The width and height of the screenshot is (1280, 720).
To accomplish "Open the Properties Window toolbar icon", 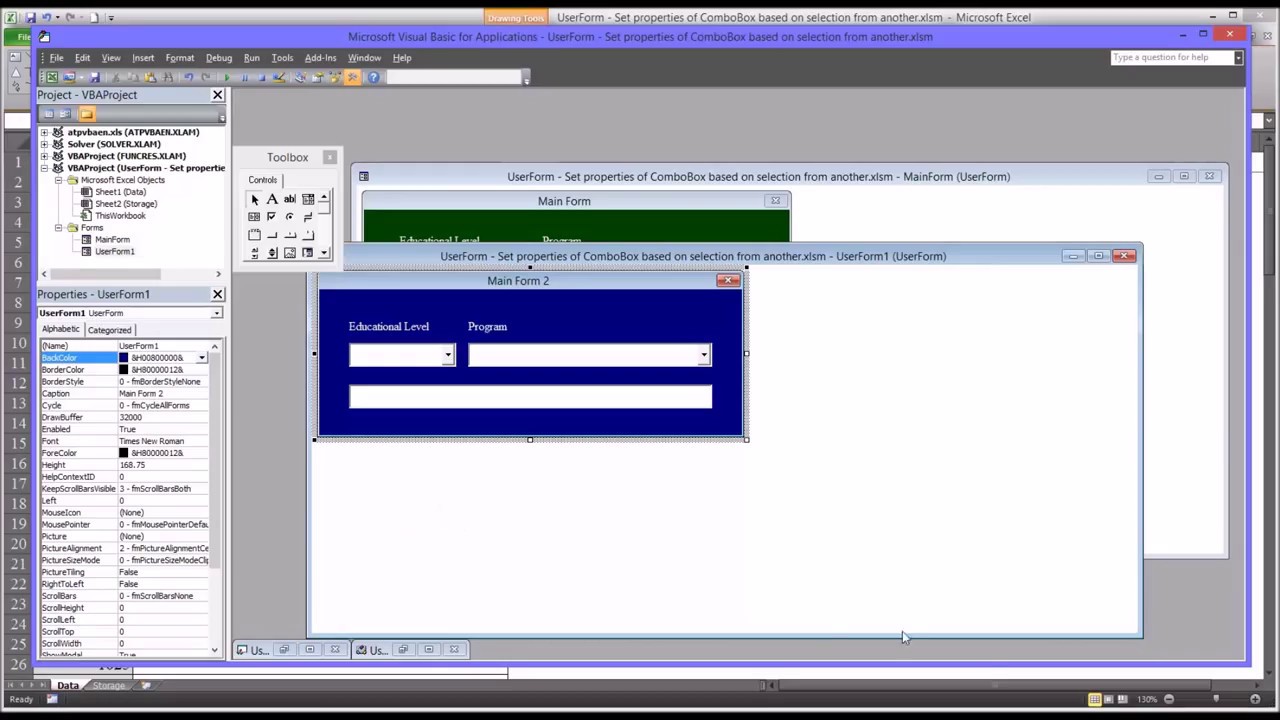I will (318, 77).
